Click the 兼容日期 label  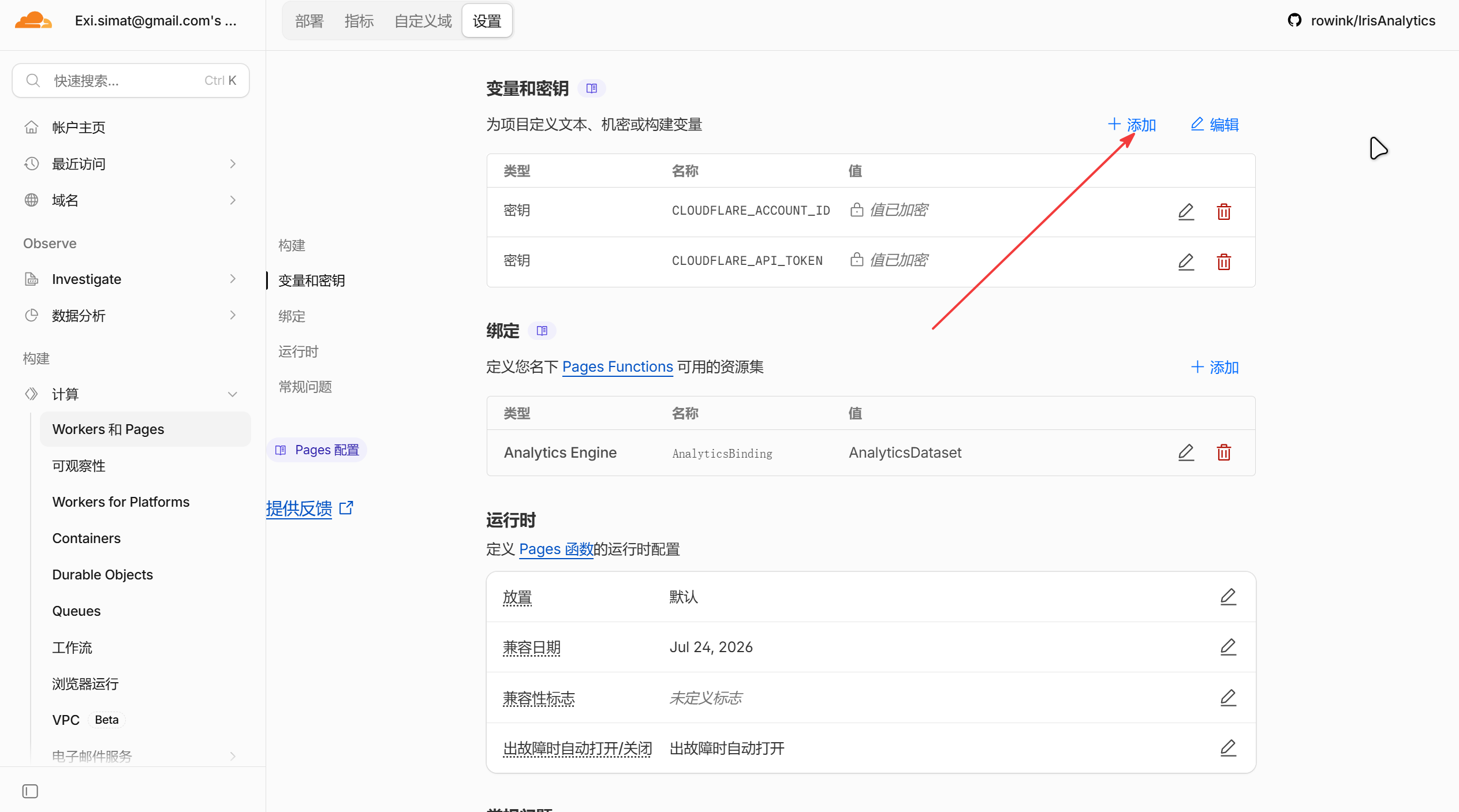(x=532, y=648)
